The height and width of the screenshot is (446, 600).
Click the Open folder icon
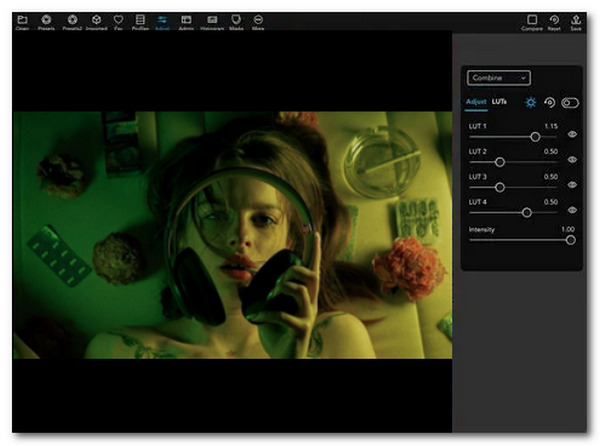coord(22,20)
